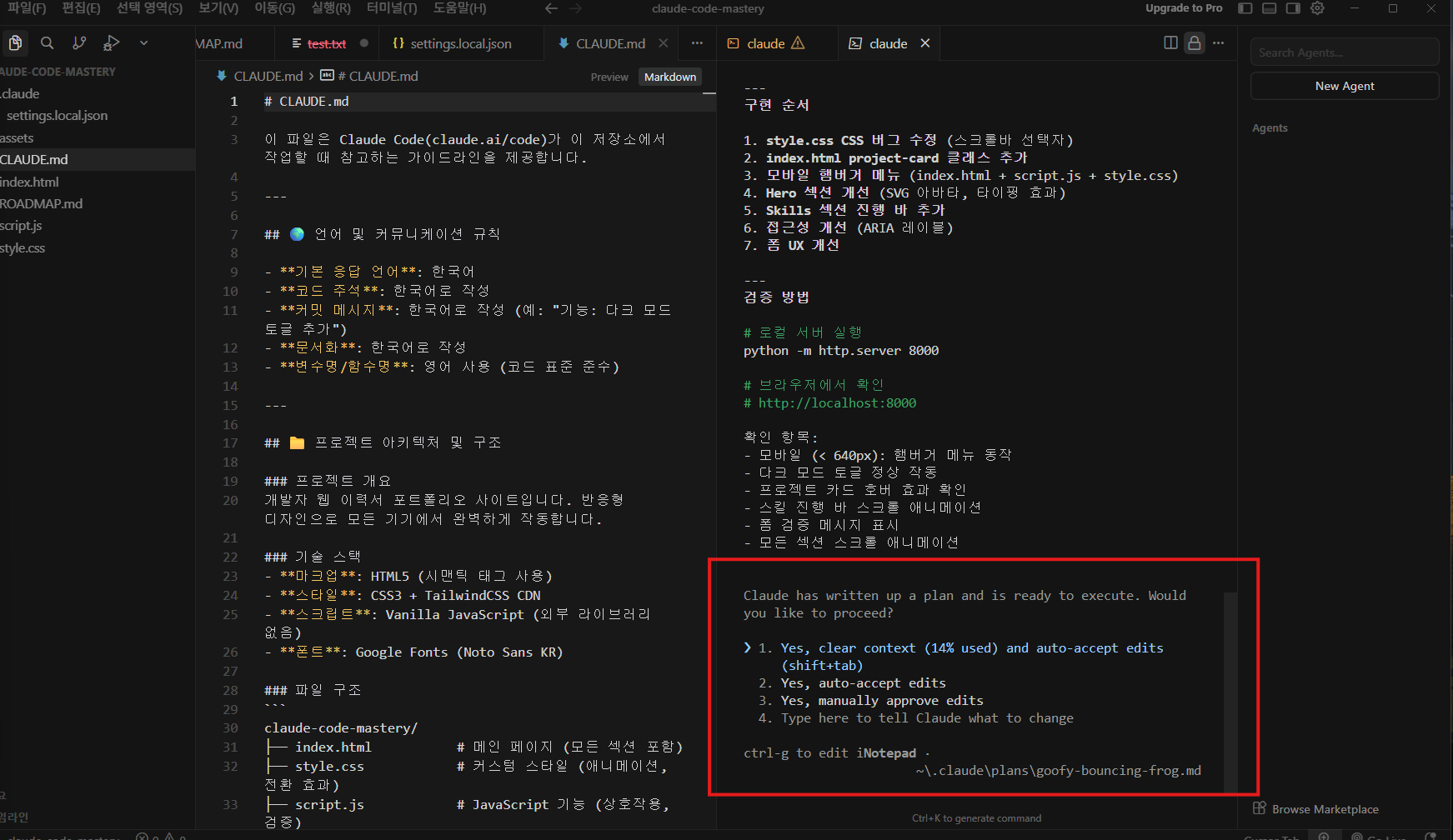This screenshot has width=1453, height=840.
Task: Click the python -m http.server 8000 command
Action: pyautogui.click(x=841, y=351)
